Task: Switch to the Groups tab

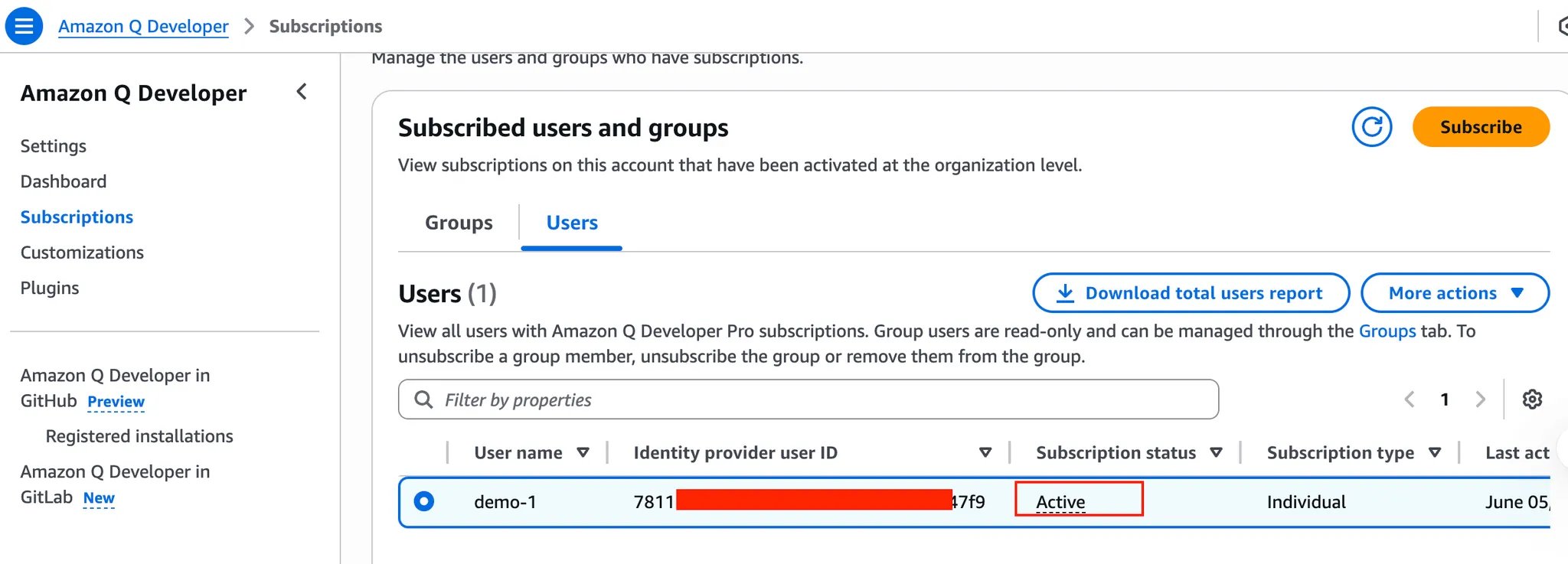Action: (x=459, y=223)
